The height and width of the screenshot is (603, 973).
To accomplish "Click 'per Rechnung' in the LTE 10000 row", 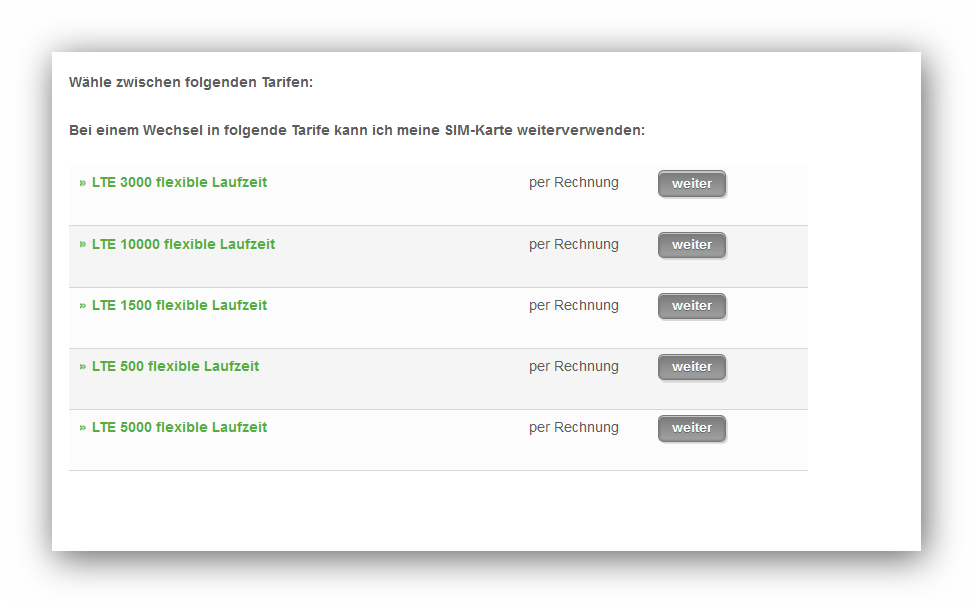I will coord(574,245).
